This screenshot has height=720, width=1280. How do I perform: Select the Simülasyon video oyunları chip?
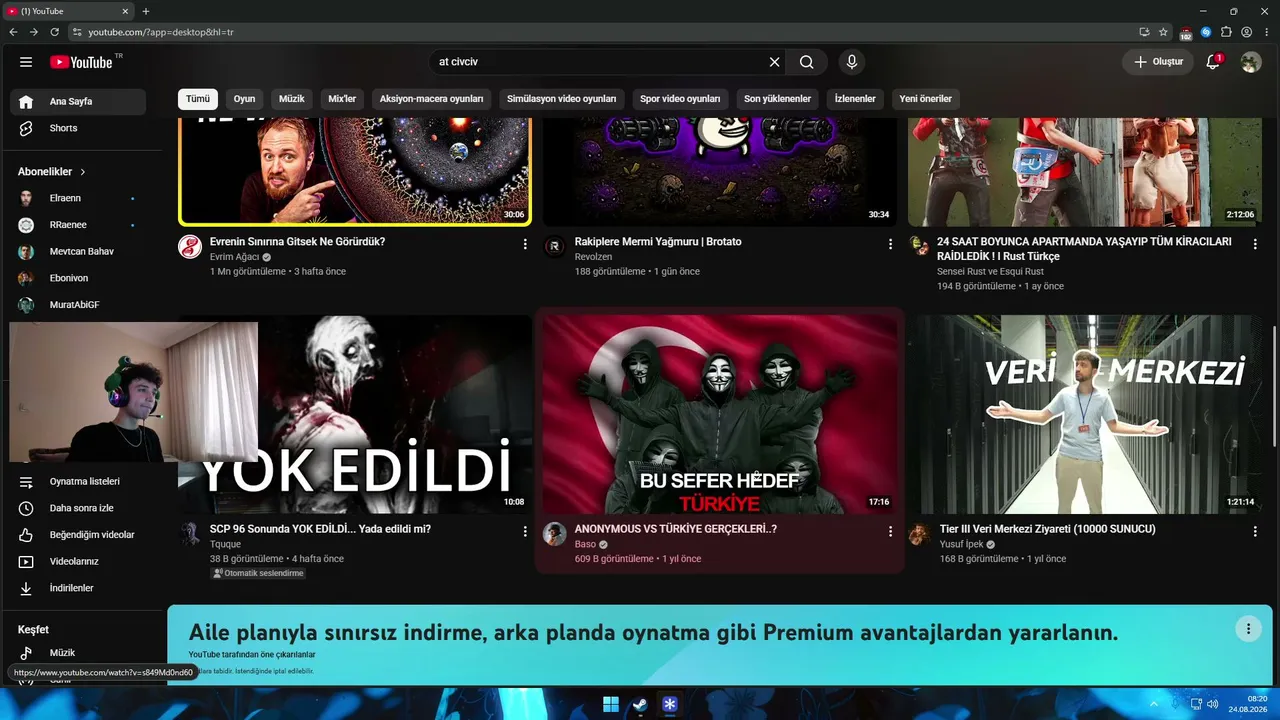(561, 99)
